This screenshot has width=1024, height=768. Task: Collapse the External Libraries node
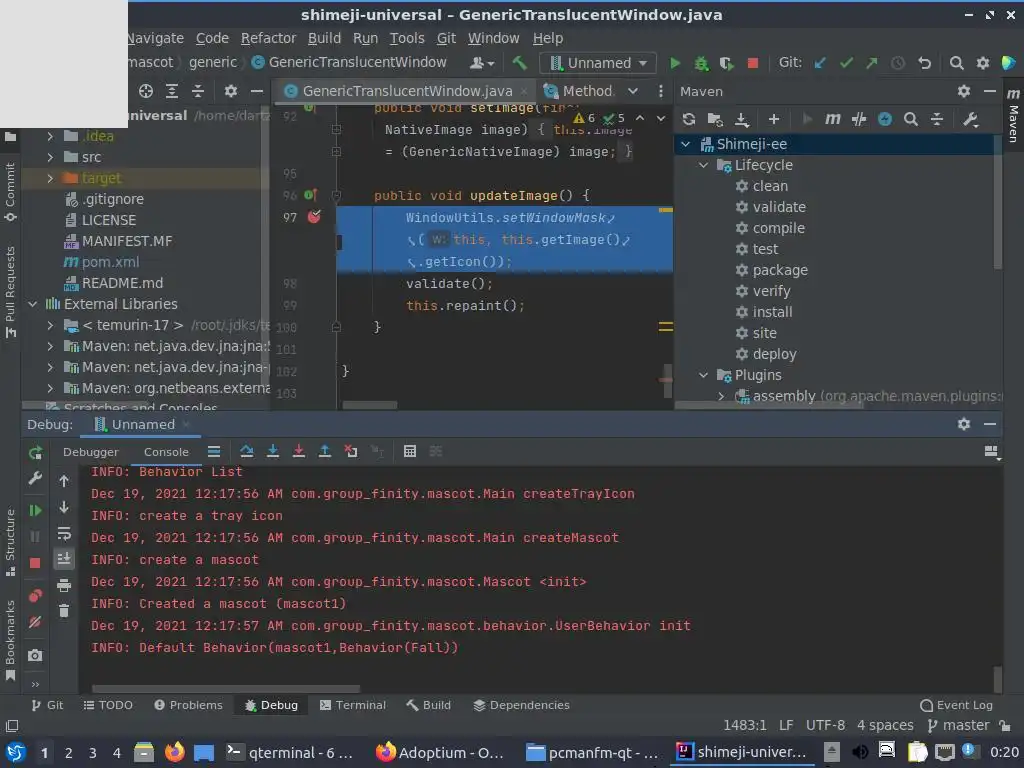33,304
